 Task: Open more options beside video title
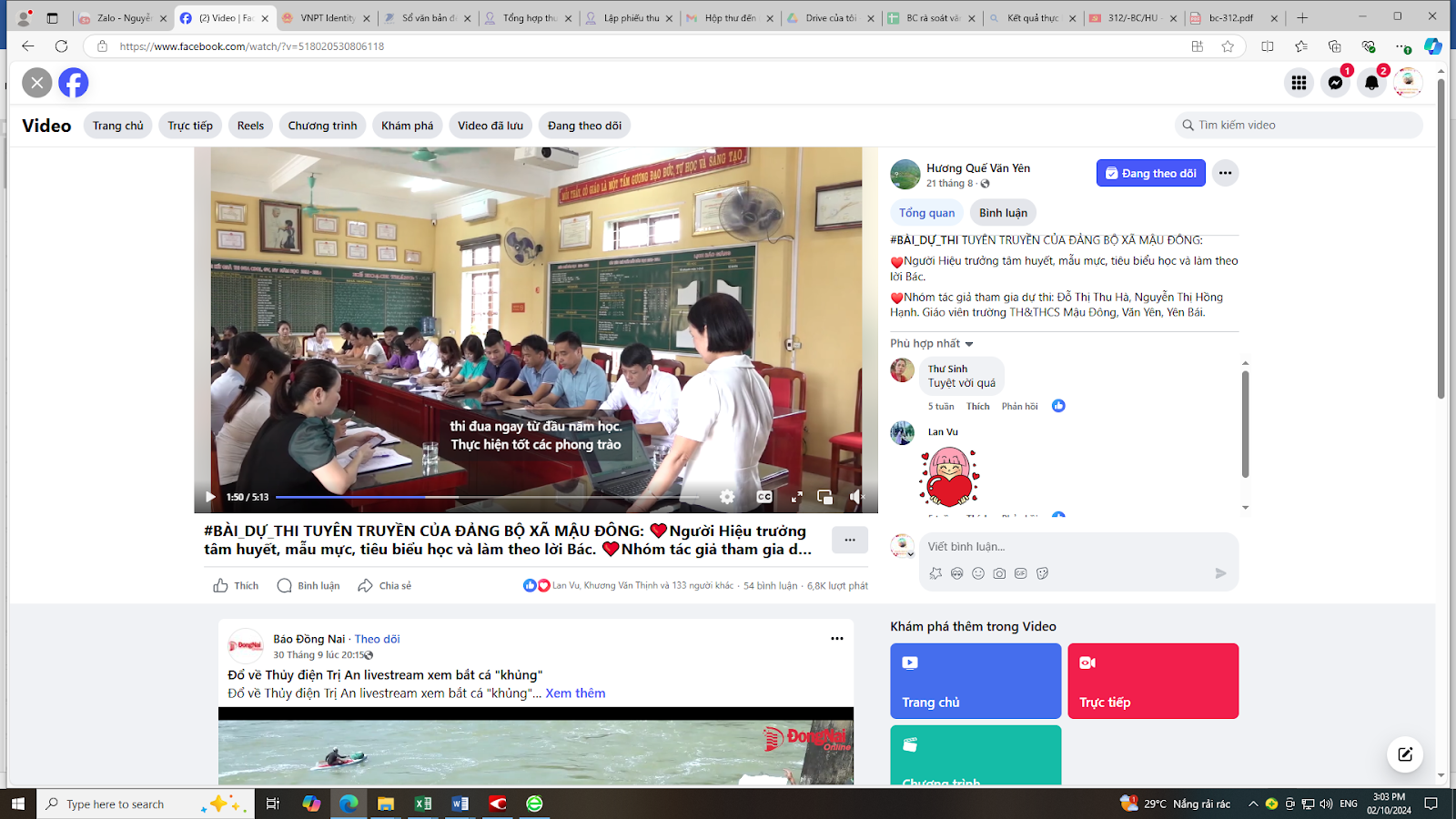(x=850, y=541)
